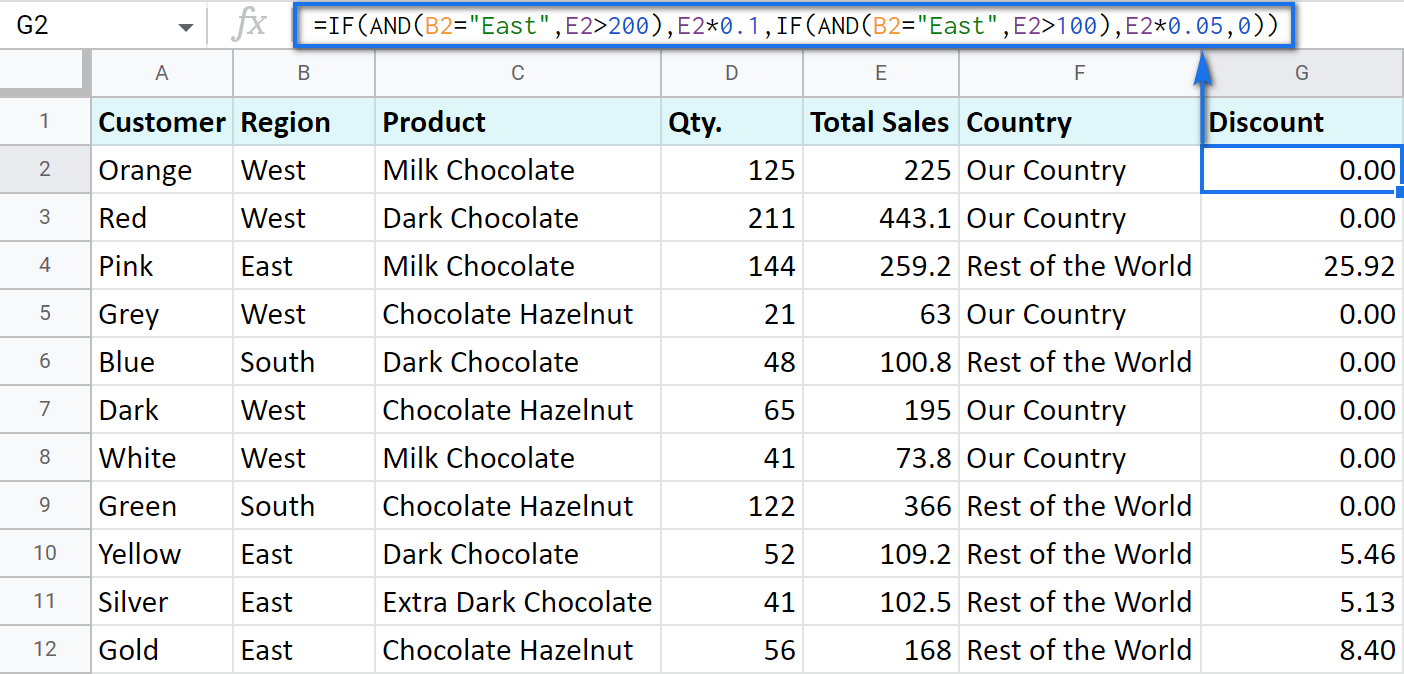
Task: Select column B via its column header
Action: (303, 72)
